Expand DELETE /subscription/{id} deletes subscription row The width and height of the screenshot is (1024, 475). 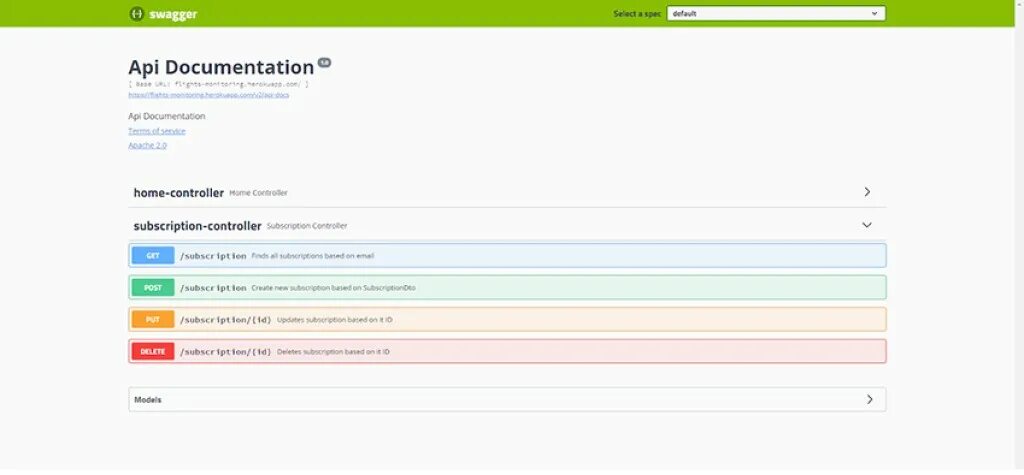507,352
